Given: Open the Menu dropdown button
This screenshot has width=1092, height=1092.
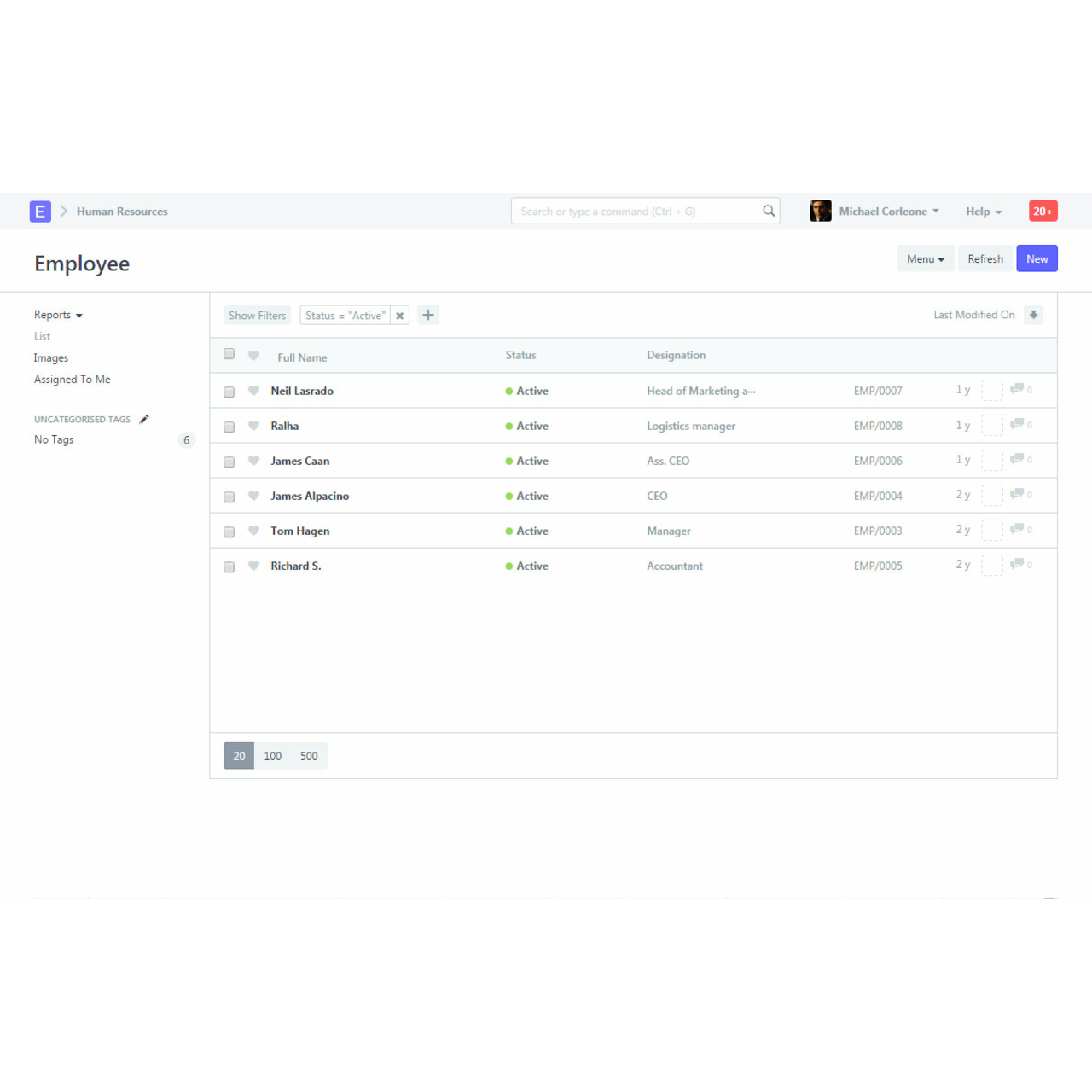Looking at the screenshot, I should coord(925,259).
